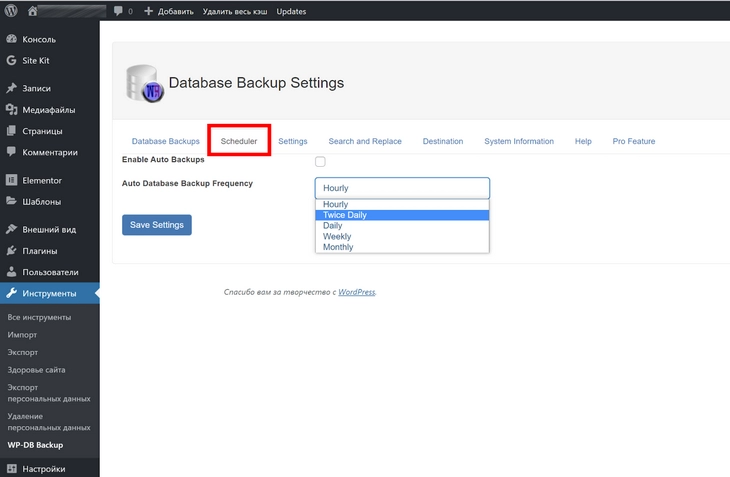Open the comments bubble icon in admin bar
This screenshot has width=730, height=477.
coord(119,11)
